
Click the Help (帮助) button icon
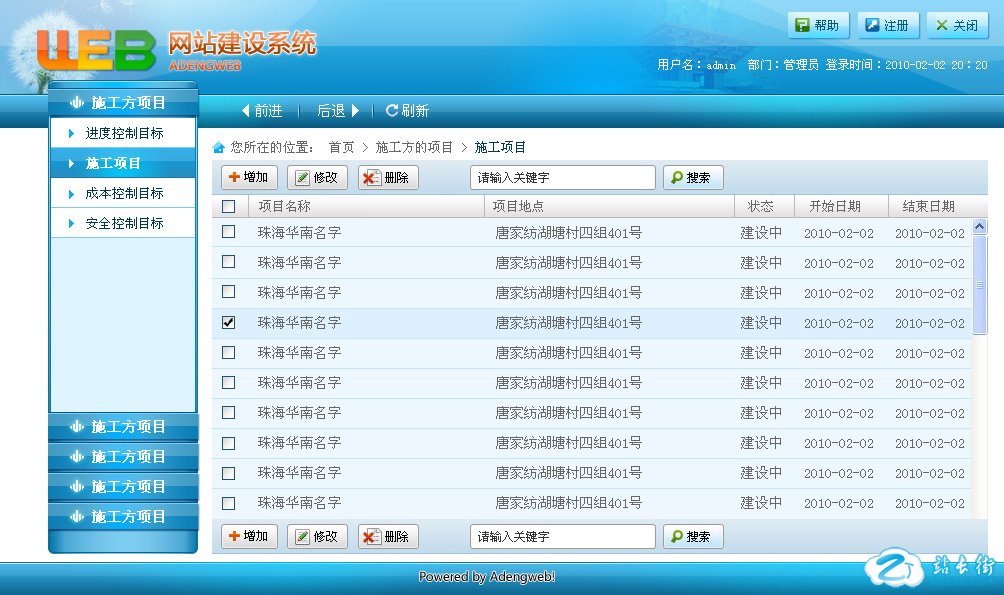tap(802, 26)
